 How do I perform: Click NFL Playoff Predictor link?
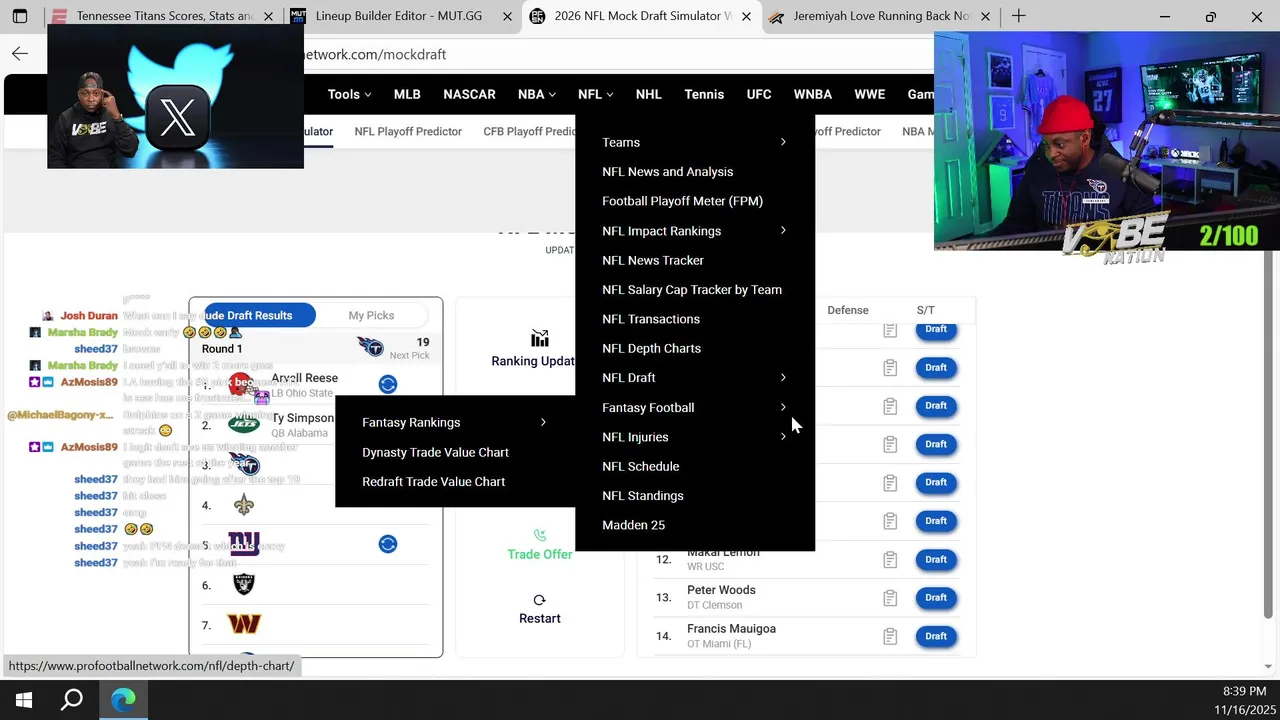[x=408, y=131]
